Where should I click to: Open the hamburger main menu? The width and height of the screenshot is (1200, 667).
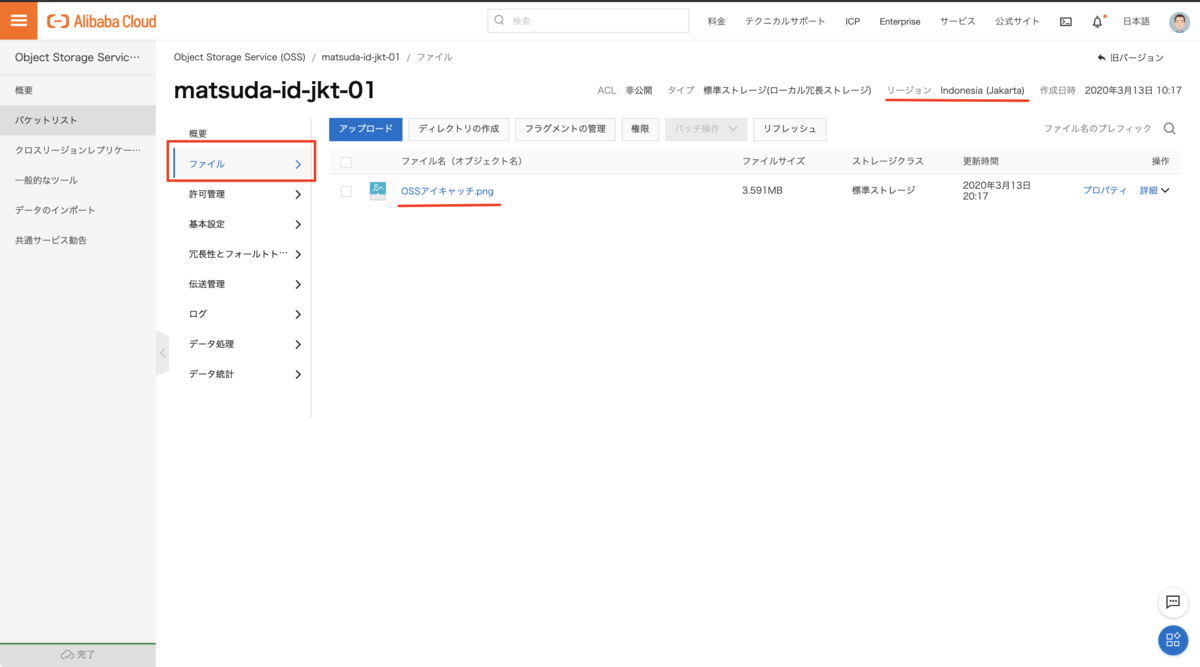pos(18,21)
